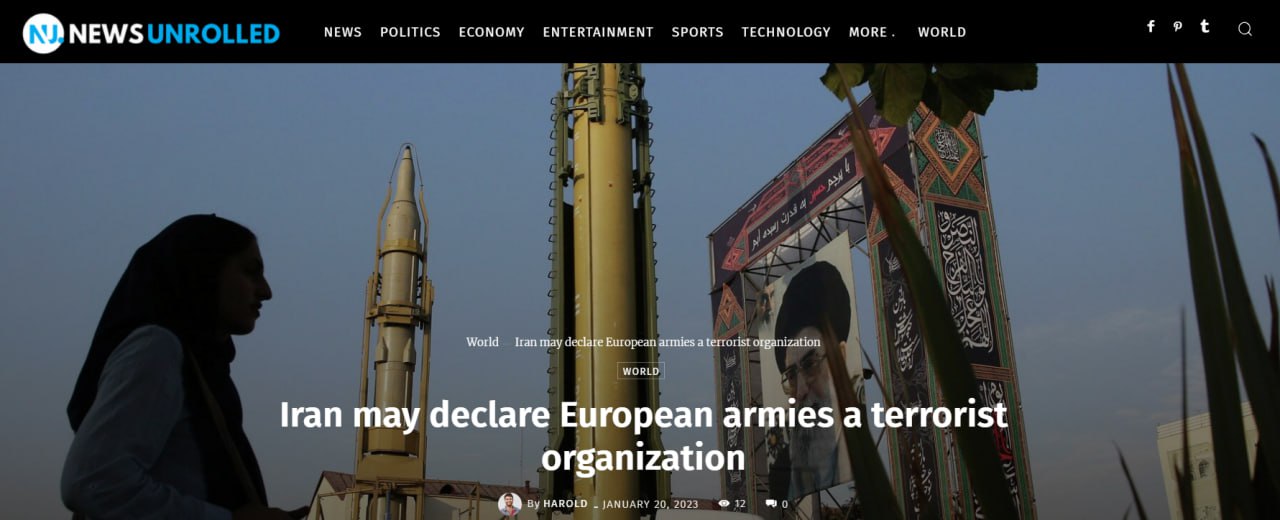1280x520 pixels.
Task: Click the NU circular logo icon
Action: tap(43, 33)
